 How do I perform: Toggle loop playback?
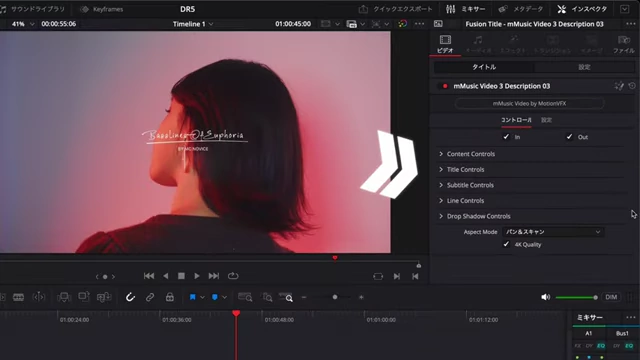pos(233,276)
